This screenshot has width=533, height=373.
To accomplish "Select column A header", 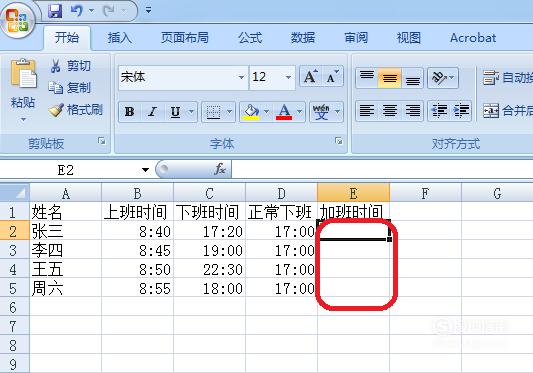I will point(66,193).
